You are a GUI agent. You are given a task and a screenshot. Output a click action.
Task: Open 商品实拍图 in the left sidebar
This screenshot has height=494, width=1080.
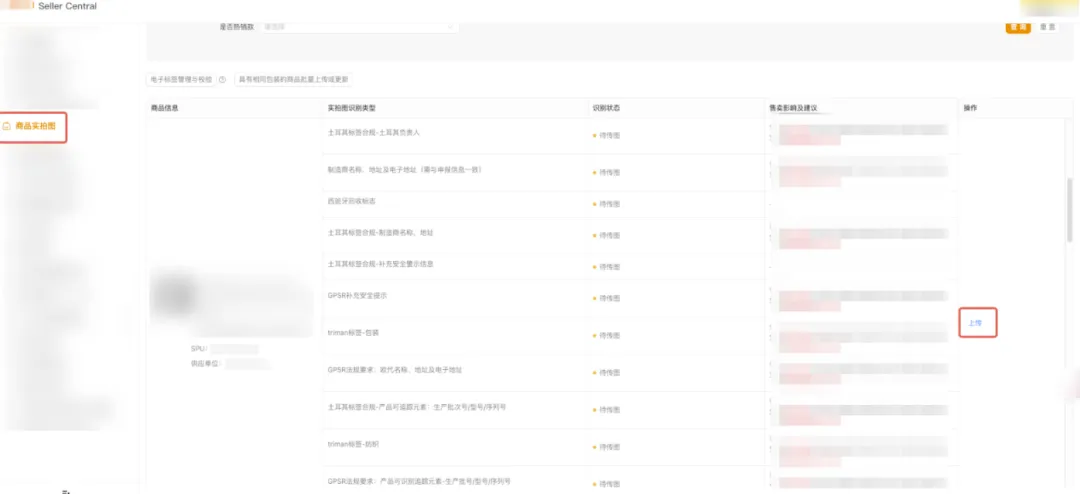[34, 127]
